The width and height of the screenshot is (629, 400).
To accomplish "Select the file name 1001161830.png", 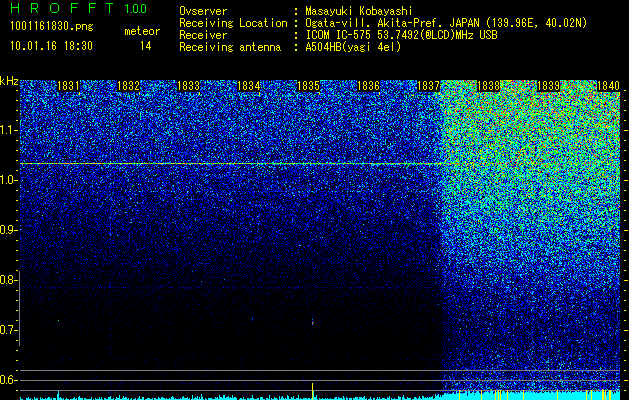I will click(52, 27).
